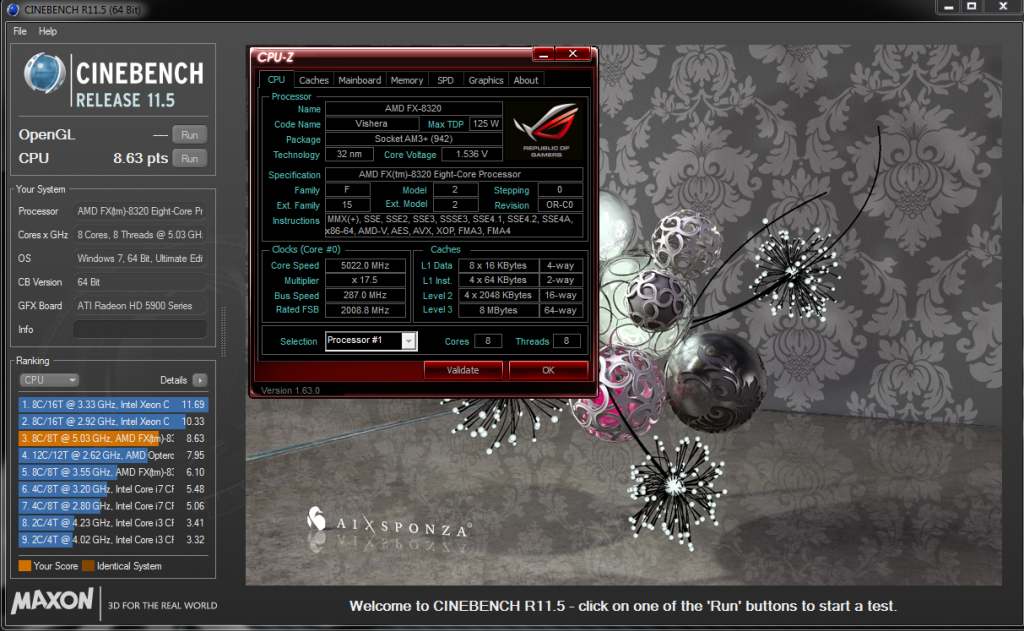Maximize the Cinebench window
1024x631 pixels.
click(972, 7)
